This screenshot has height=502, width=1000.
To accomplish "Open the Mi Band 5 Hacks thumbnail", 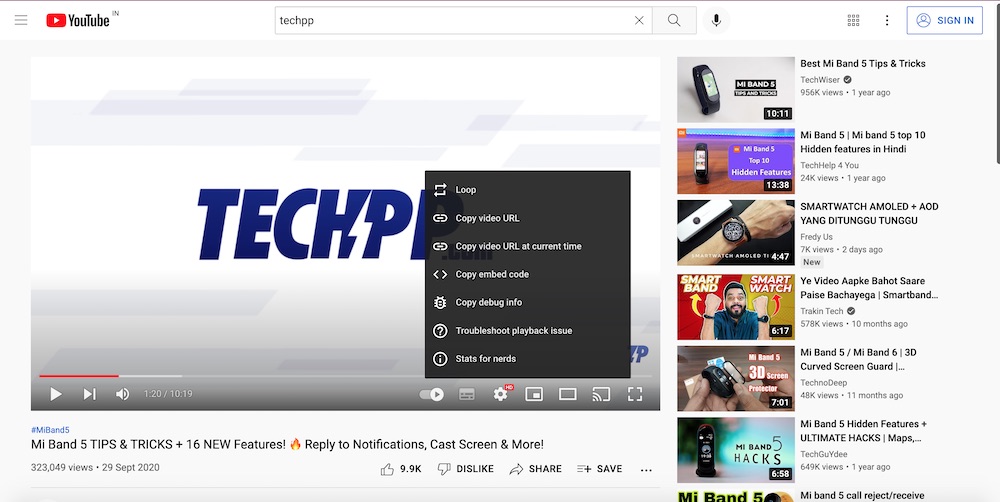I will pyautogui.click(x=736, y=450).
